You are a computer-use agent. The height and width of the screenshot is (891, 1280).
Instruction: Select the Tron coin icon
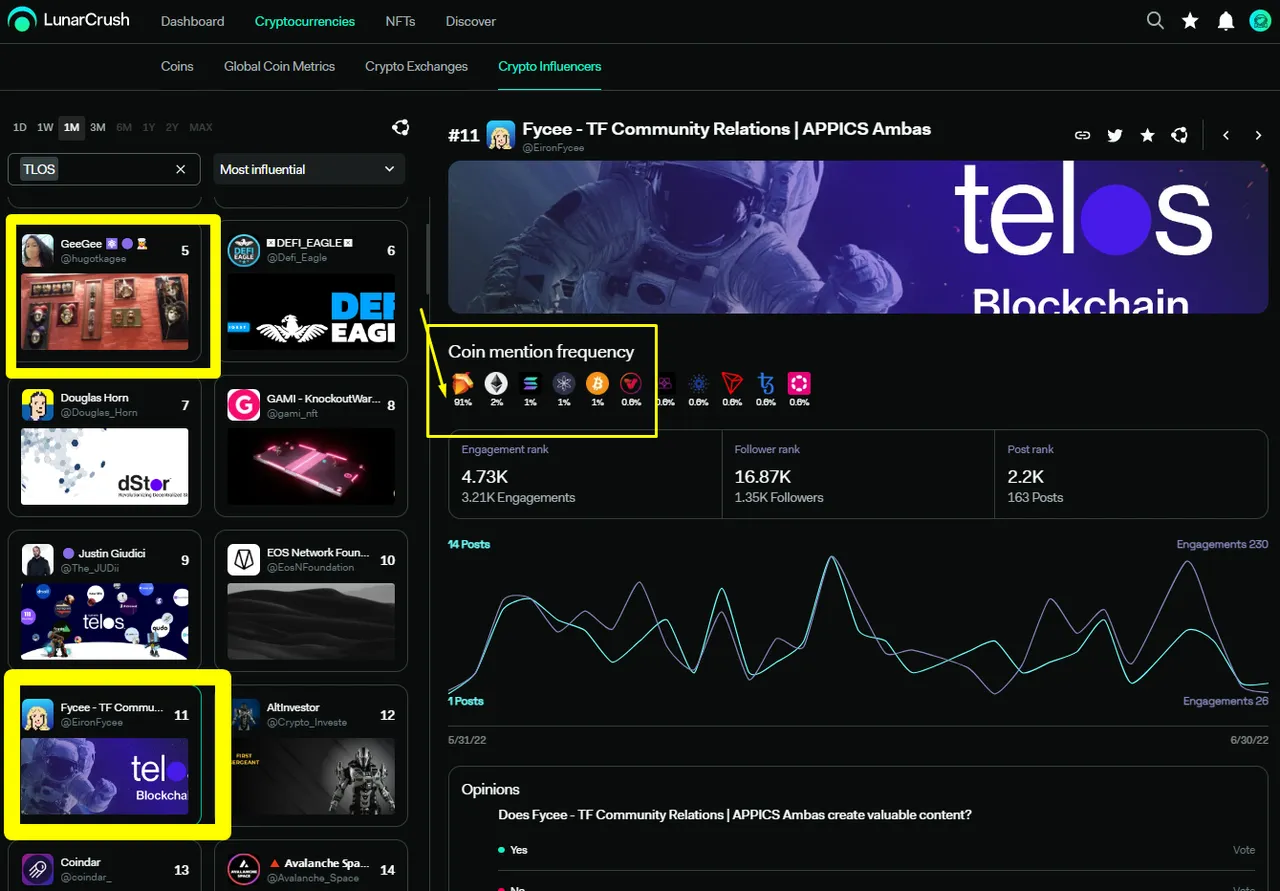click(732, 383)
